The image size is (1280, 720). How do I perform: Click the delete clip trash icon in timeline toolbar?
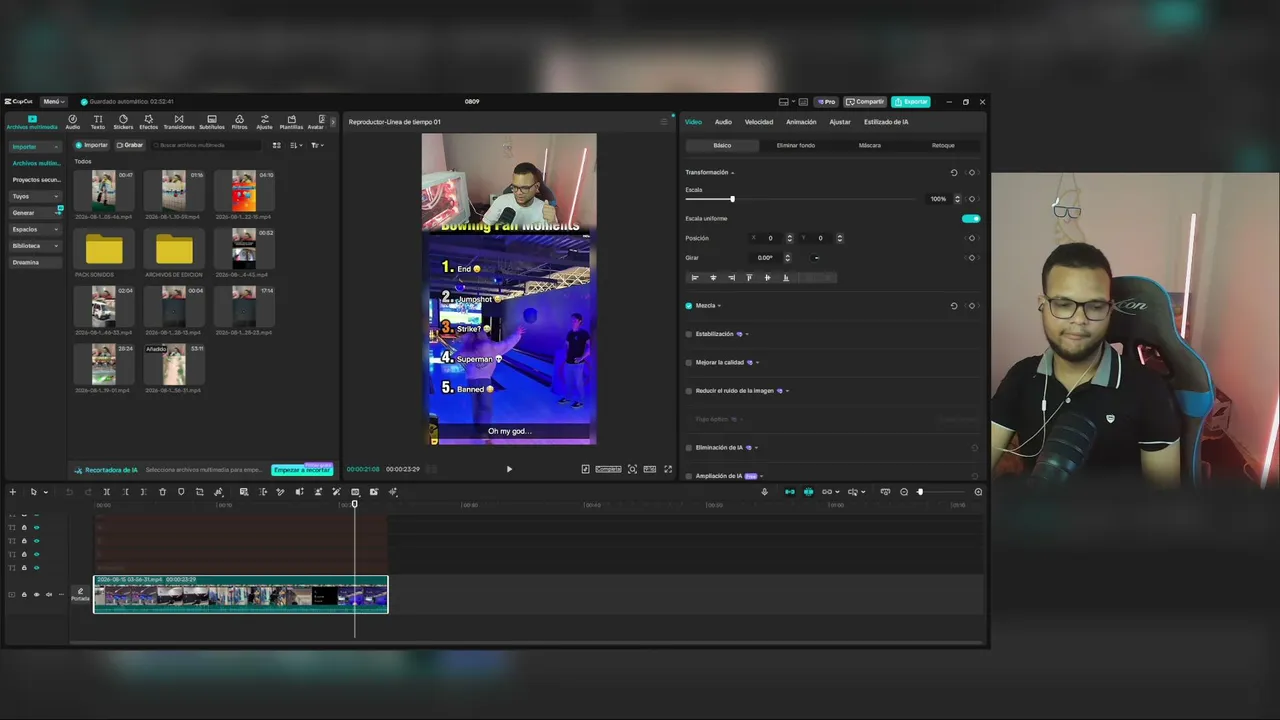point(162,492)
